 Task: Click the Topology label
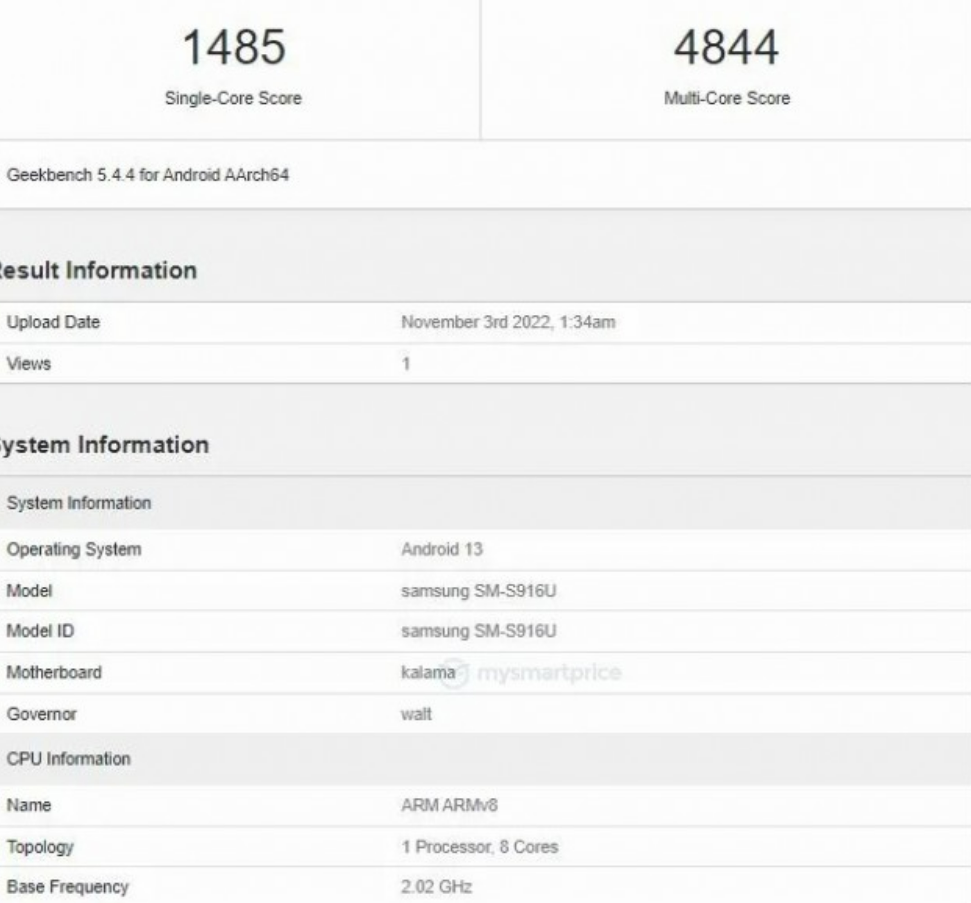pos(40,847)
